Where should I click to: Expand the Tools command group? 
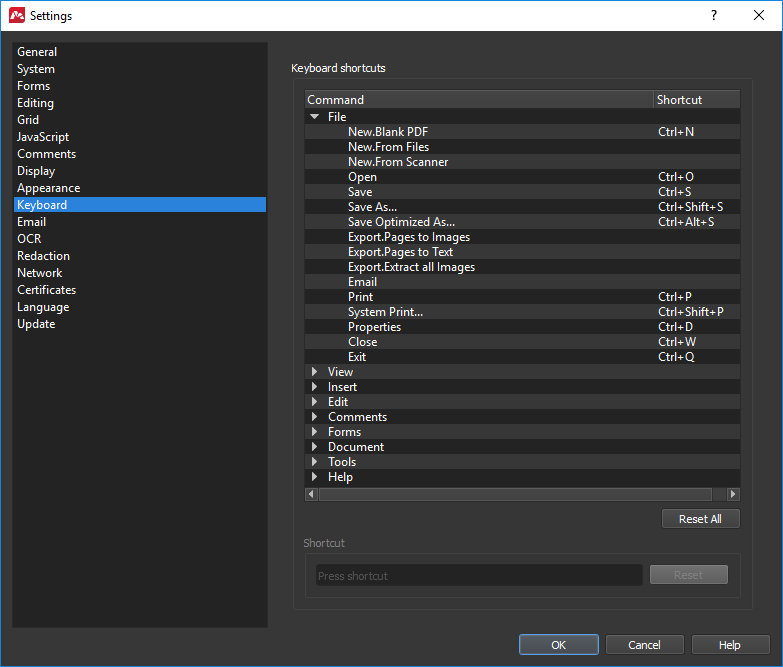315,462
